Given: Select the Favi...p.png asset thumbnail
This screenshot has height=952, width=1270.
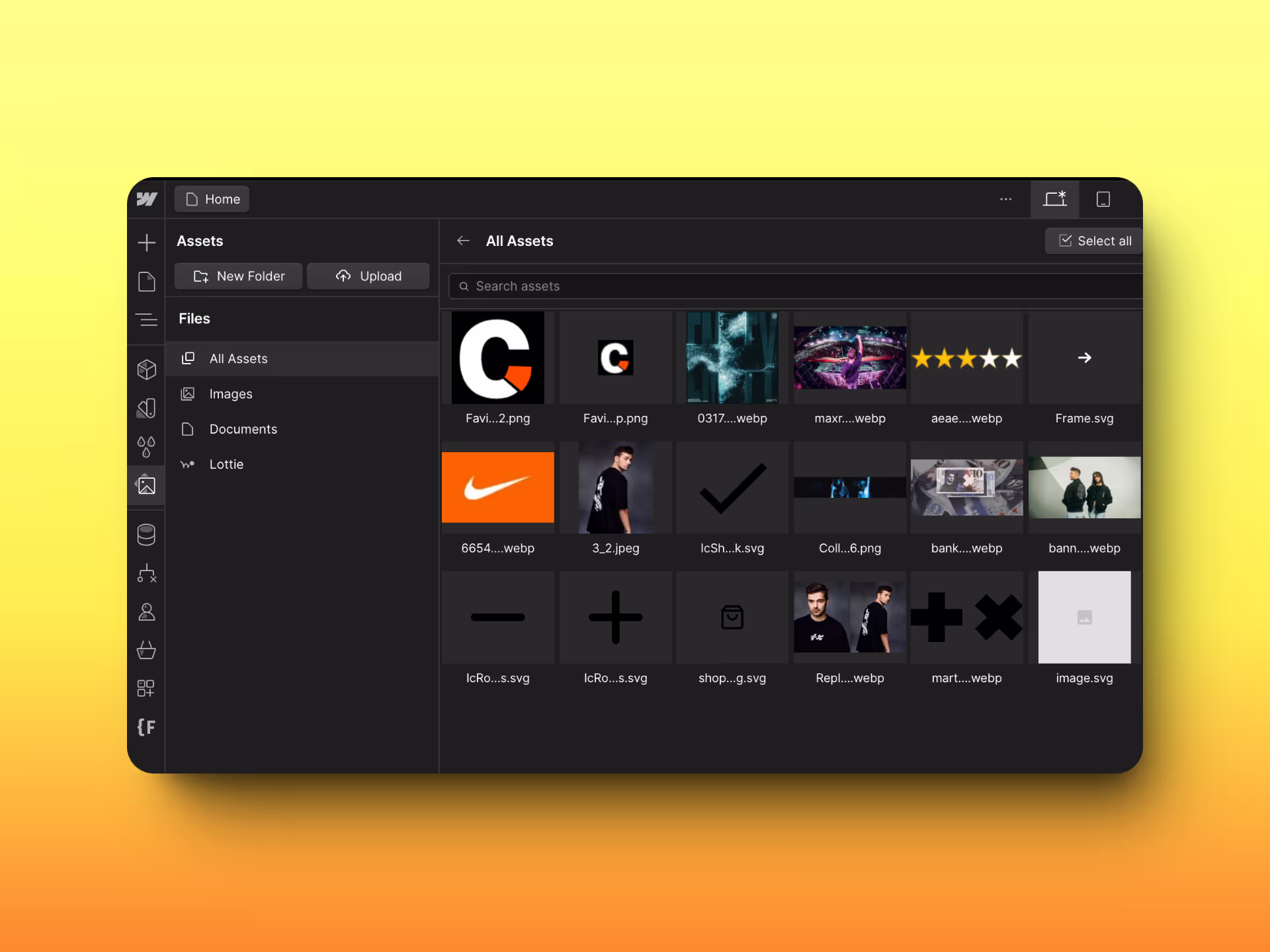Looking at the screenshot, I should (616, 358).
